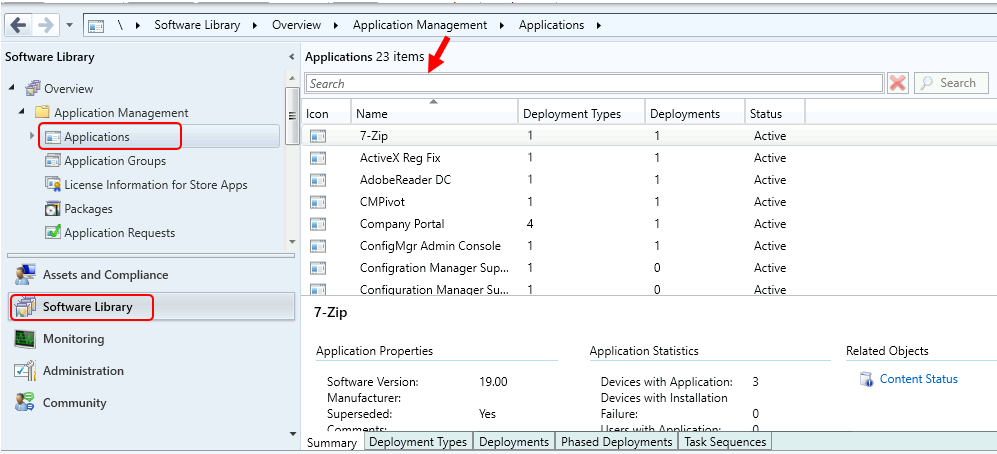The width and height of the screenshot is (997, 454).
Task: Click the Application Groups icon
Action: [53, 161]
